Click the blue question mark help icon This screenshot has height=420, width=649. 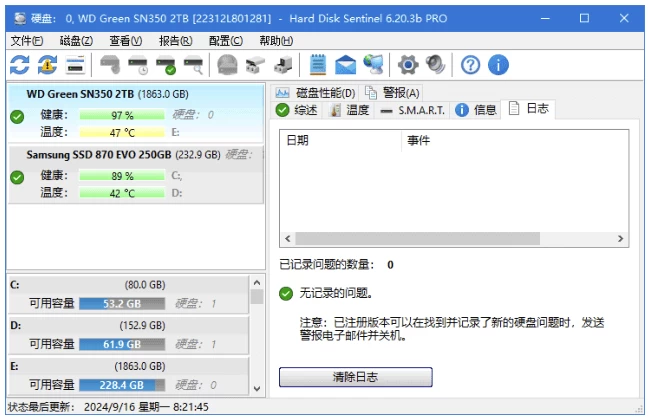pos(470,65)
